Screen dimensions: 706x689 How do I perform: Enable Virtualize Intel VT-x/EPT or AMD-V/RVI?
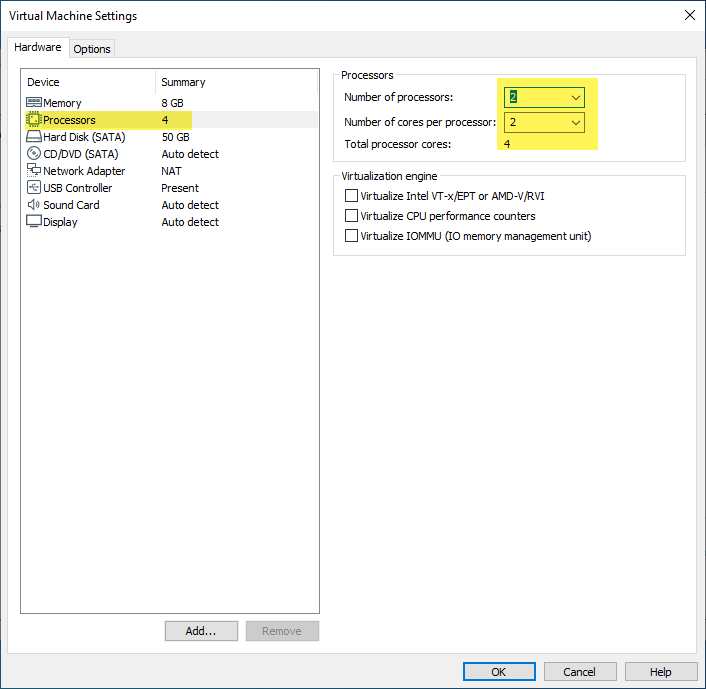point(351,196)
